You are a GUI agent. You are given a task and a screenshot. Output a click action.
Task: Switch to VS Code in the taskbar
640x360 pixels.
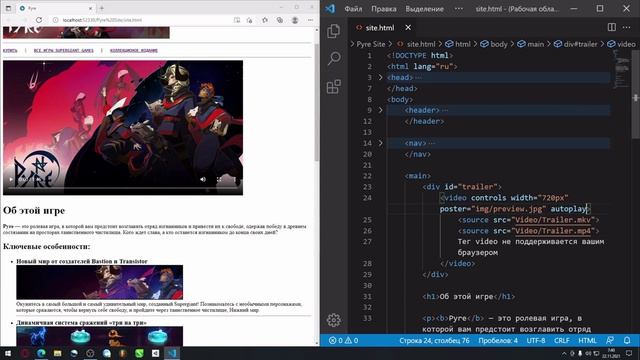click(x=172, y=353)
